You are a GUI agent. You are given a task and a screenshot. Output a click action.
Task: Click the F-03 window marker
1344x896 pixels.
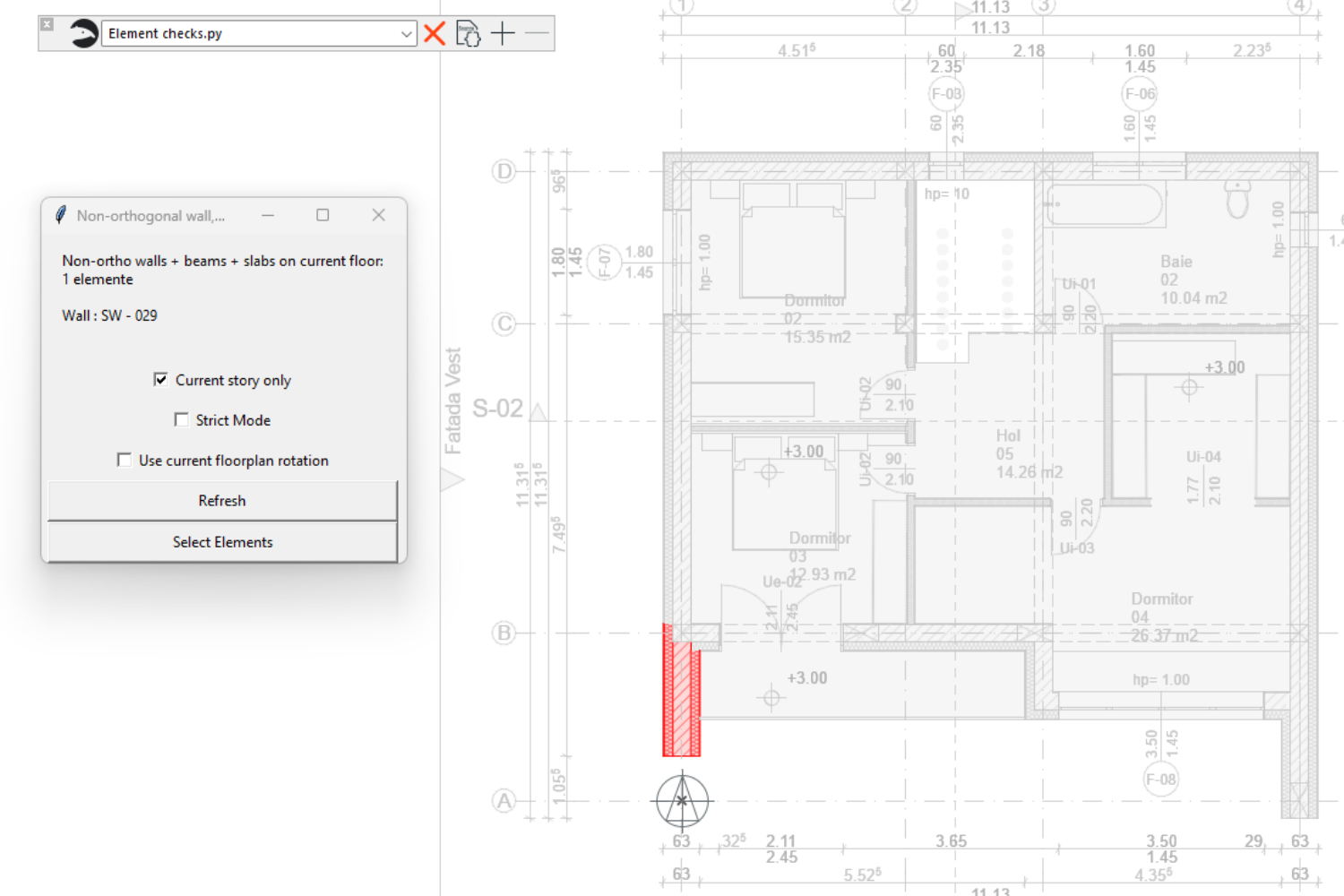pyautogui.click(x=946, y=93)
